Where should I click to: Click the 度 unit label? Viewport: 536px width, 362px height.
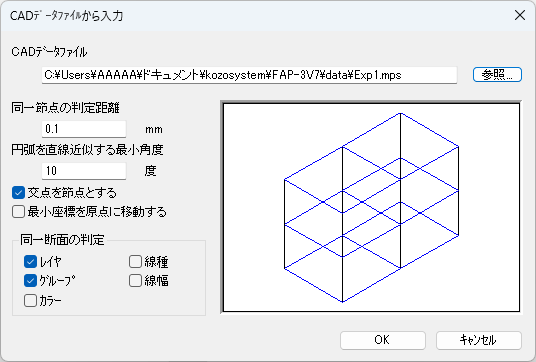150,171
